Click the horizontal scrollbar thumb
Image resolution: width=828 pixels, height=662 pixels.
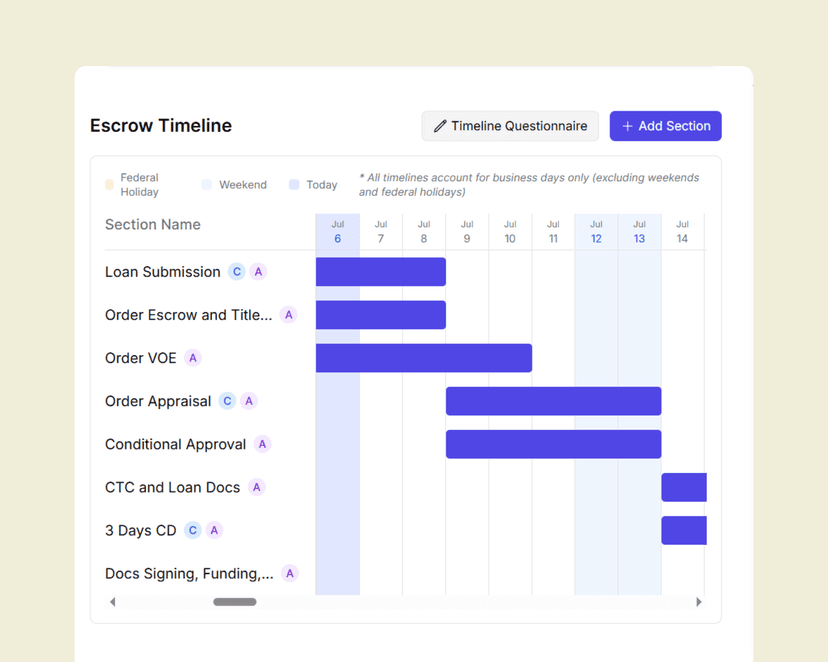235,602
